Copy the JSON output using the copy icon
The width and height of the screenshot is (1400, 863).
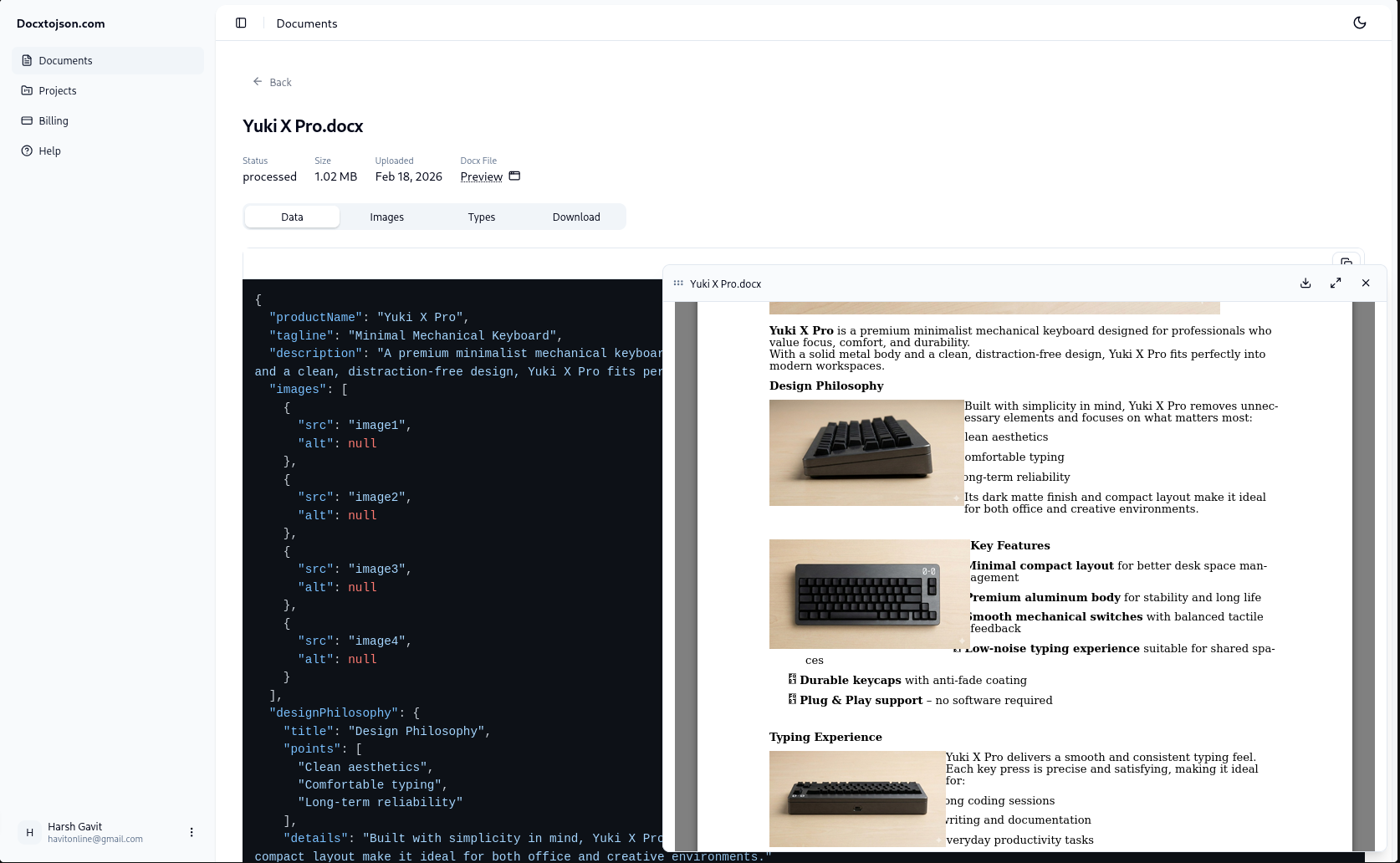pyautogui.click(x=1346, y=262)
